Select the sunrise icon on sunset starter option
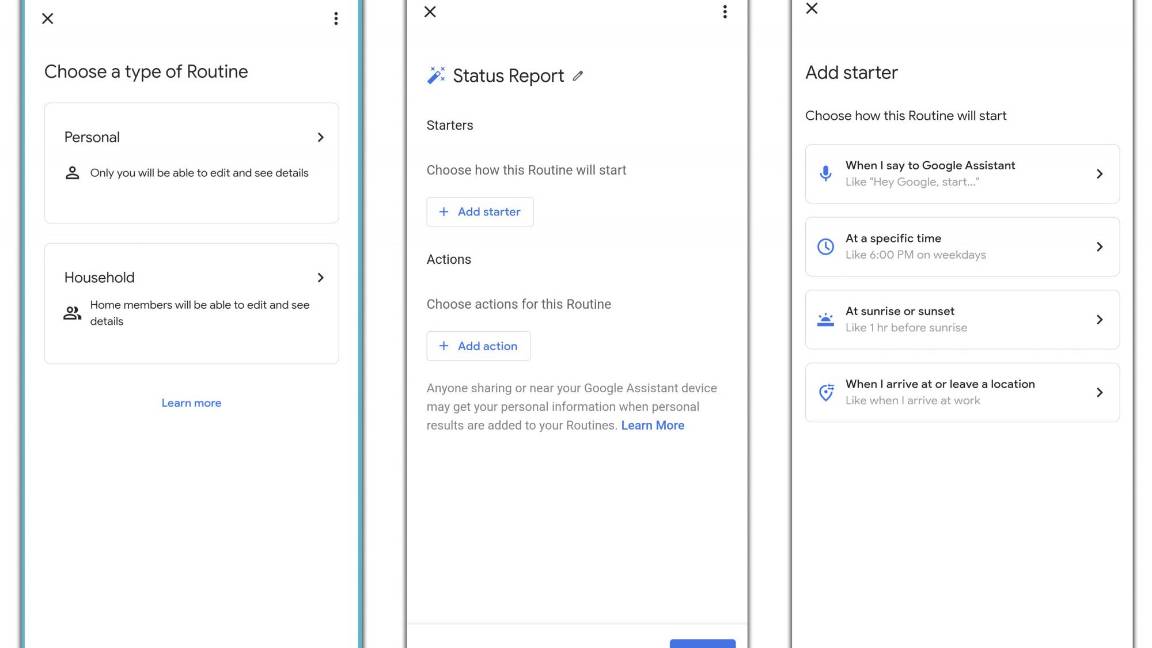Image resolution: width=1152 pixels, height=648 pixels. coord(824,317)
